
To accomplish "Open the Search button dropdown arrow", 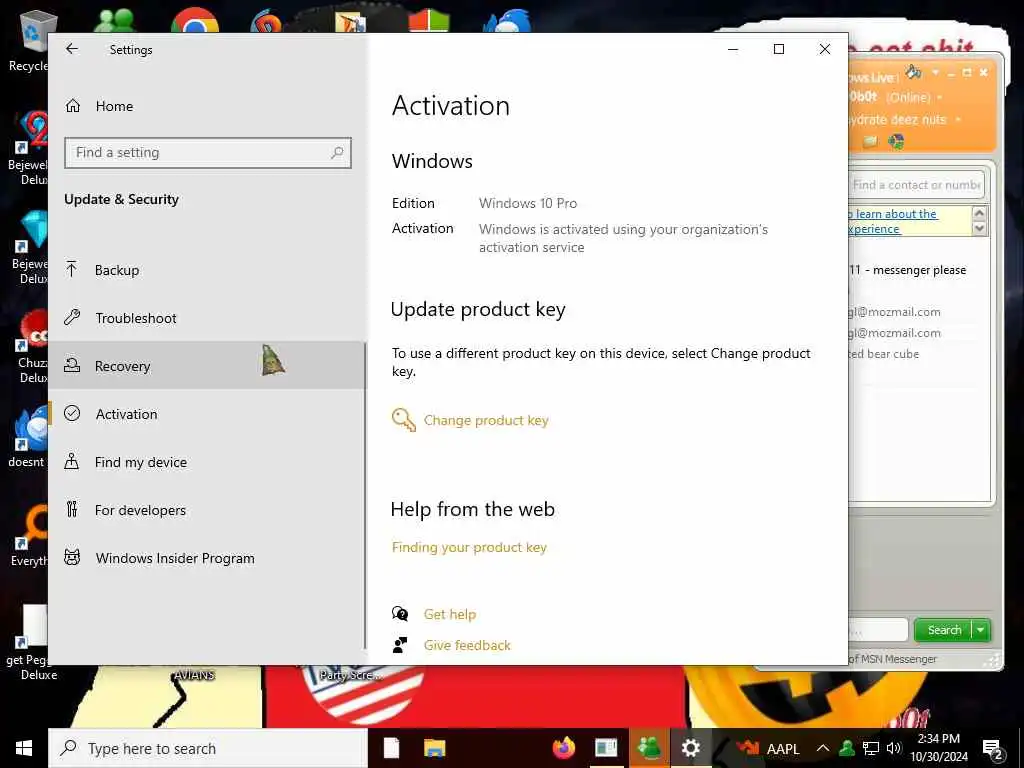I will [981, 630].
